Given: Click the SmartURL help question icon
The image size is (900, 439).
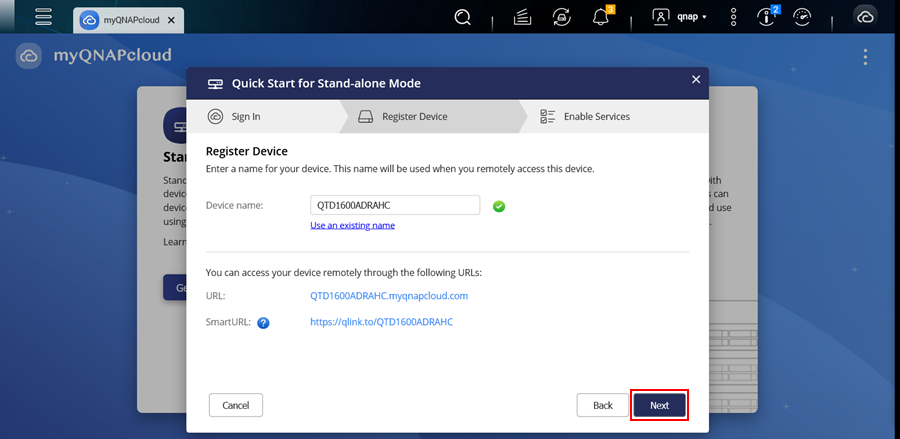Looking at the screenshot, I should pos(263,323).
